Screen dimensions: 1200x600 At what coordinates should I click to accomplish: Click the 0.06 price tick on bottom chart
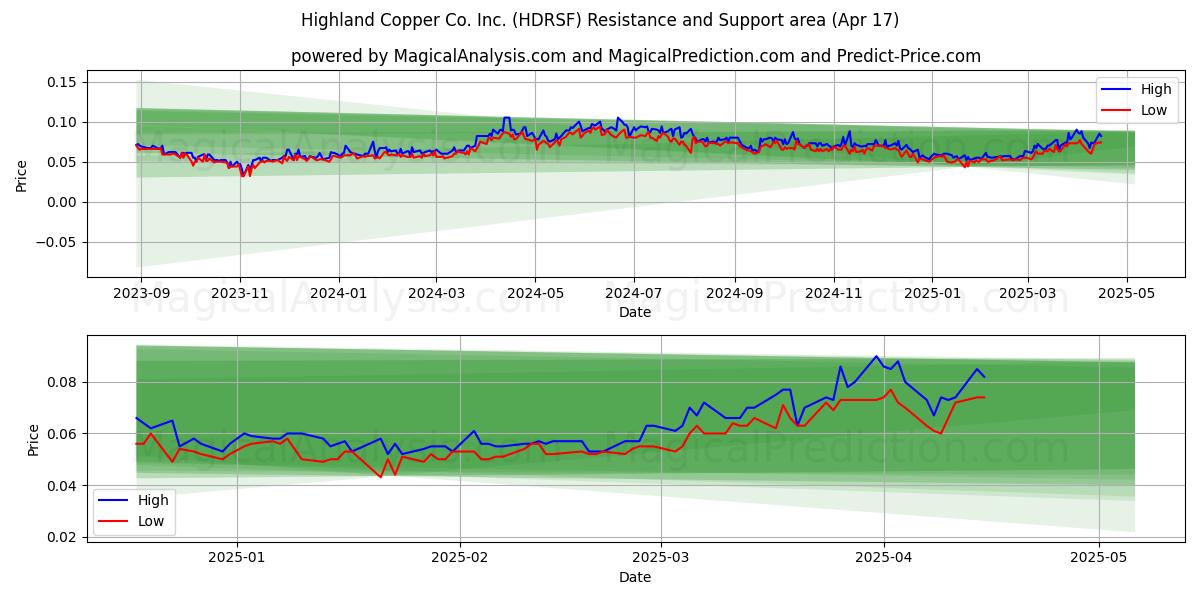pyautogui.click(x=64, y=434)
